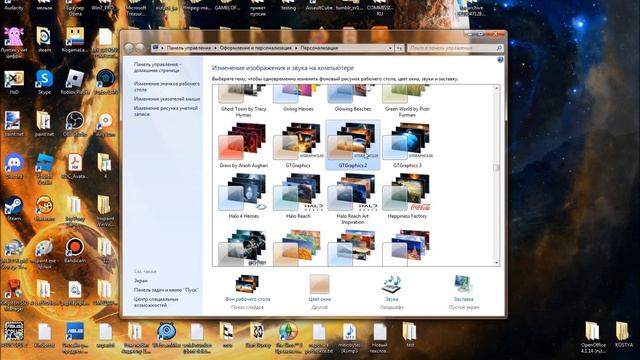
Task: Open Изменение указателей мыши link
Action: [167, 99]
